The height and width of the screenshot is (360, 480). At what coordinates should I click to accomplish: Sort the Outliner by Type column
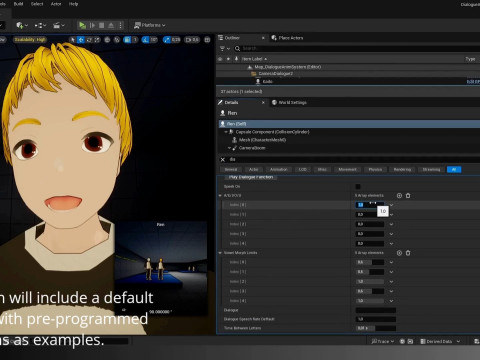[x=470, y=59]
